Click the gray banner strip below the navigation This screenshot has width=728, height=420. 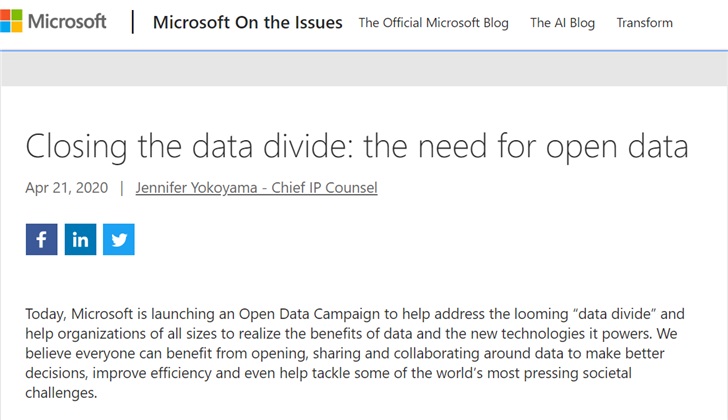[x=364, y=66]
